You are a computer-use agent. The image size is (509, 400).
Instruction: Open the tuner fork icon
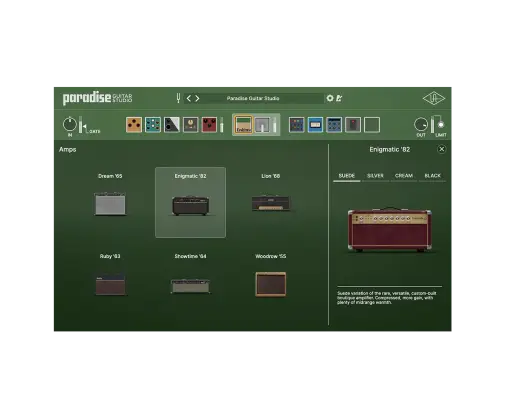tap(178, 98)
